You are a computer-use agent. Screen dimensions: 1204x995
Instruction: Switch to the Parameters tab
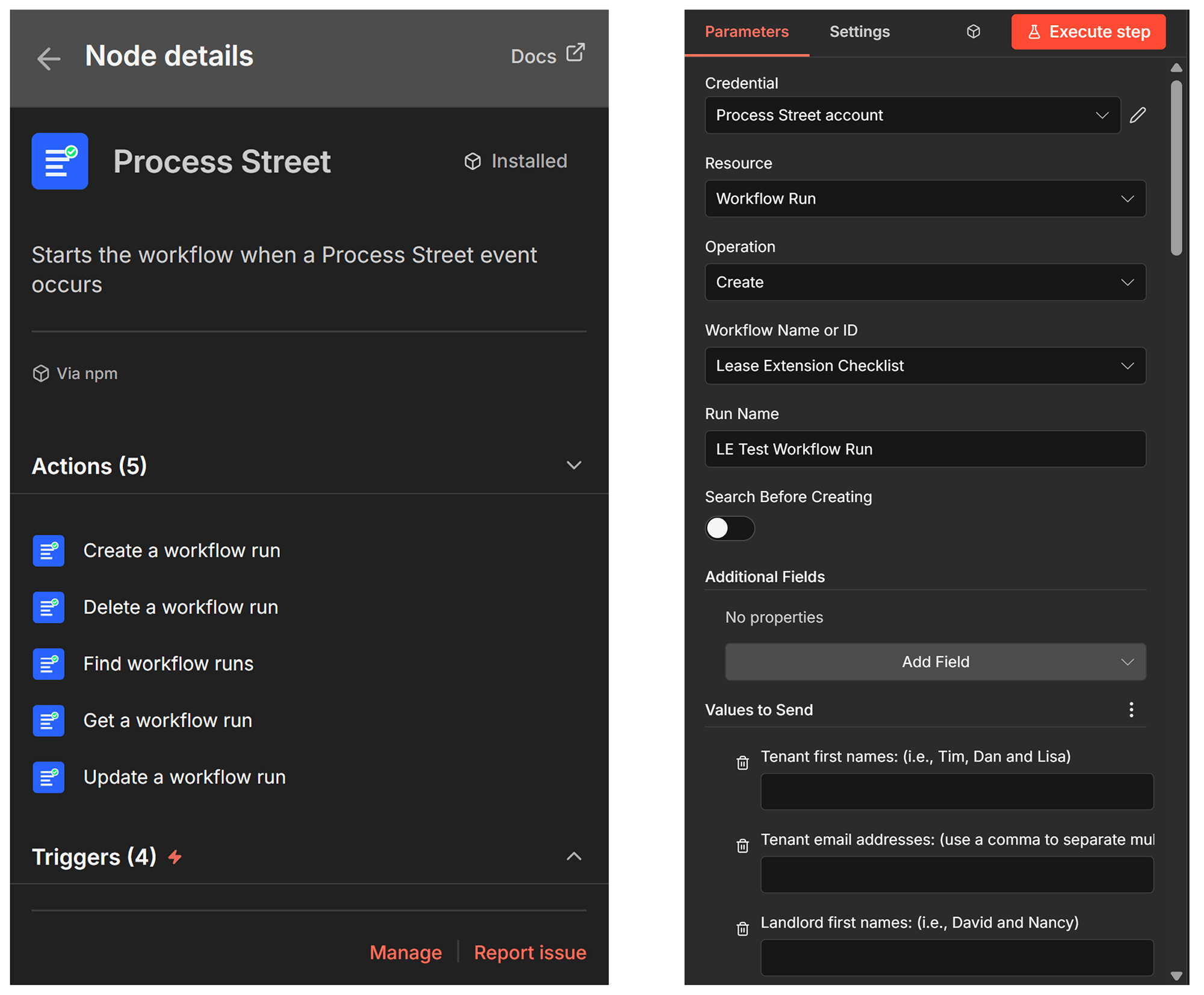point(746,32)
